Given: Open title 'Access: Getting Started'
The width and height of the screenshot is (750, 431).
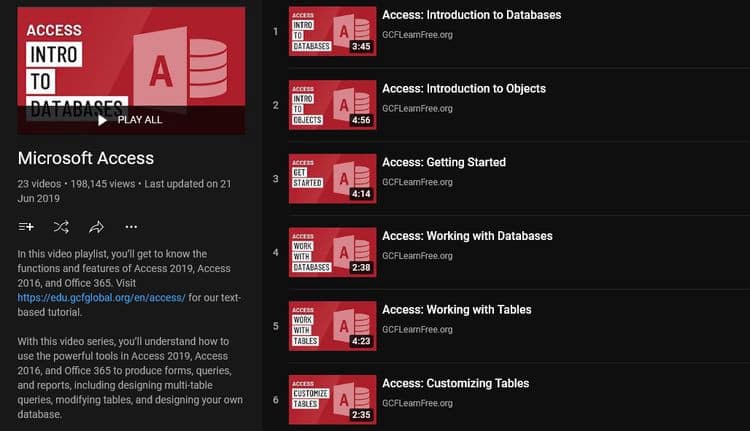Looking at the screenshot, I should [x=444, y=162].
